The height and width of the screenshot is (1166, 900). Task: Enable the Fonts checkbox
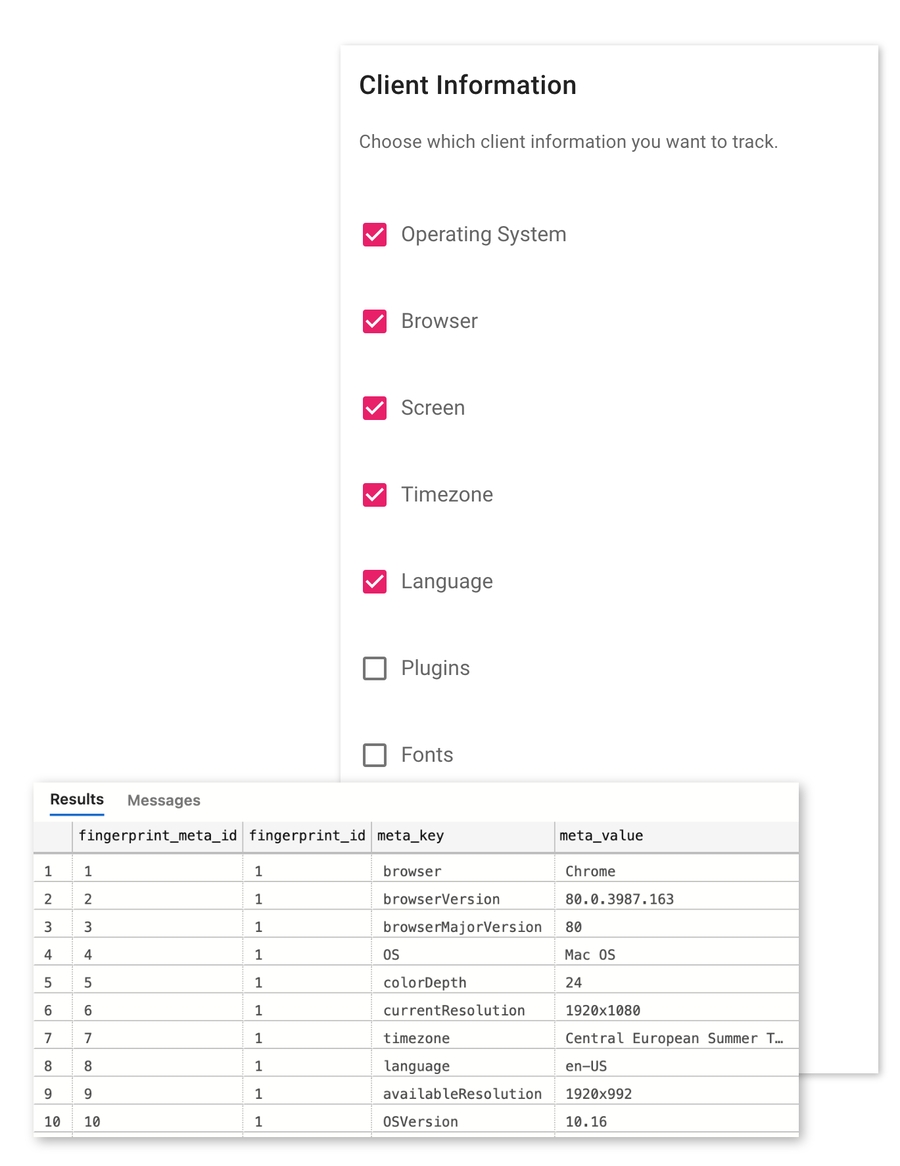(374, 755)
